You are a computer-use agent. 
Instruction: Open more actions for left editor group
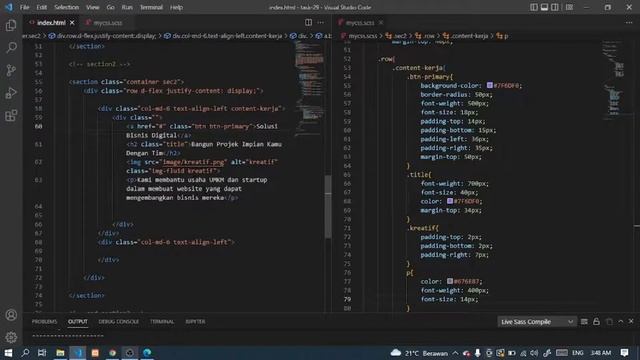click(x=321, y=22)
